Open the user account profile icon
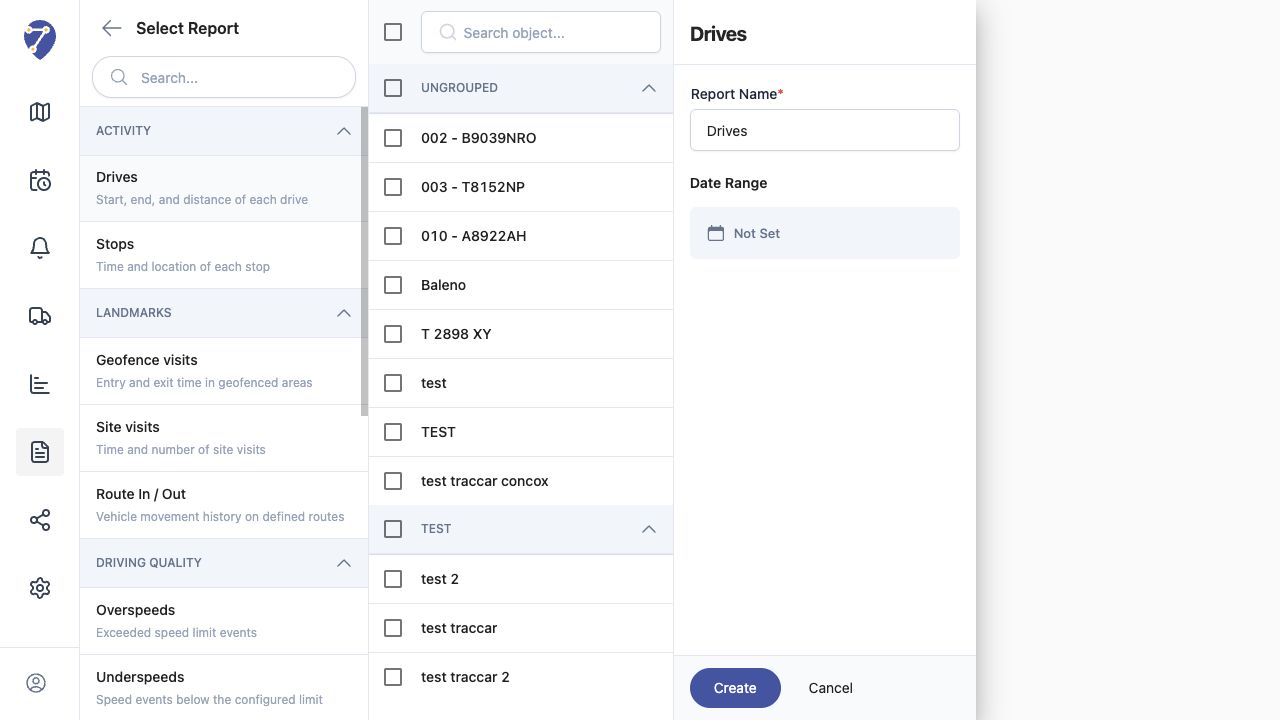 pyautogui.click(x=36, y=683)
